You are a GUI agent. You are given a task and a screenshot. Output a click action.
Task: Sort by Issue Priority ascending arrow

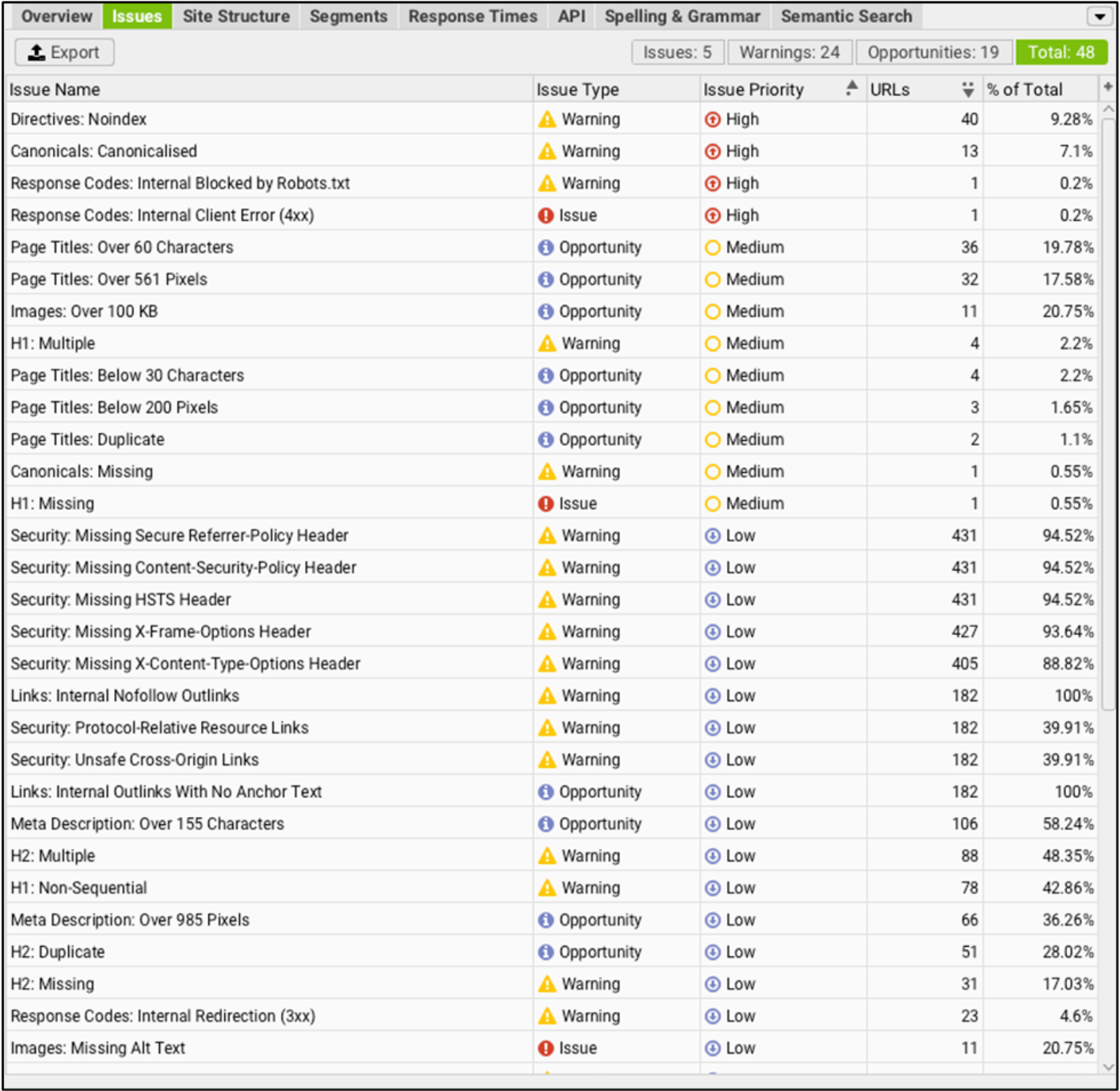pos(851,88)
